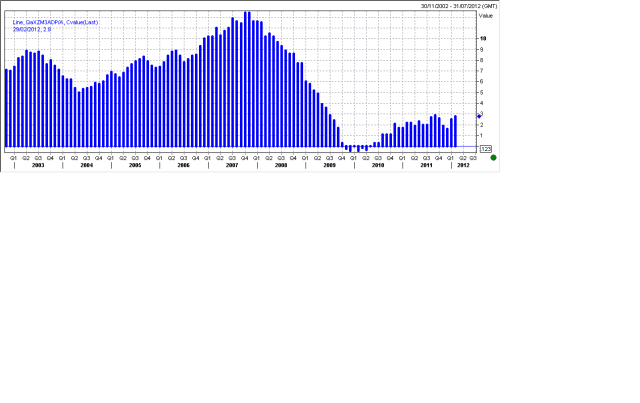
Task: Select the 2012 year label on the timeline
Action: (x=462, y=165)
